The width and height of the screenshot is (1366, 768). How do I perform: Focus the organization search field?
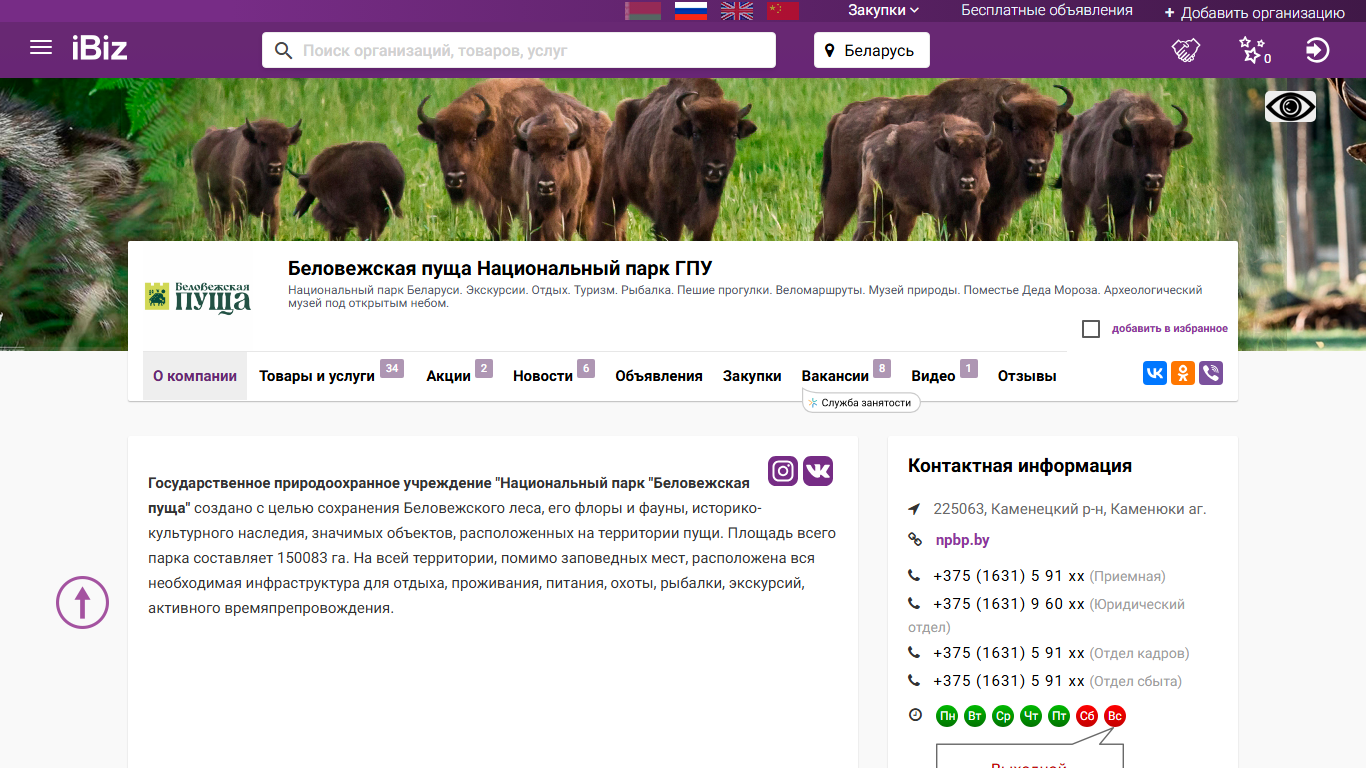point(519,50)
